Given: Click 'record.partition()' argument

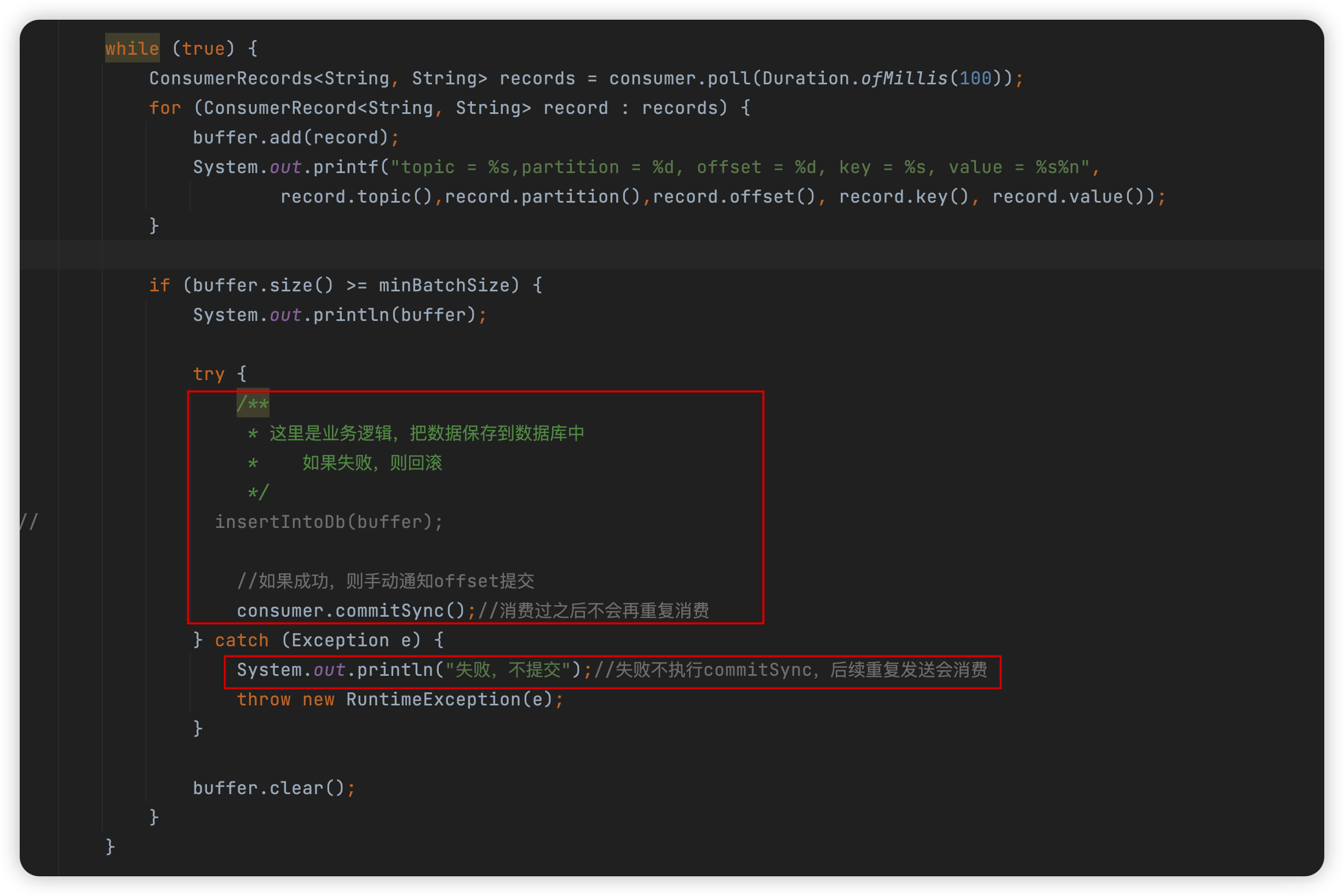Looking at the screenshot, I should [543, 197].
